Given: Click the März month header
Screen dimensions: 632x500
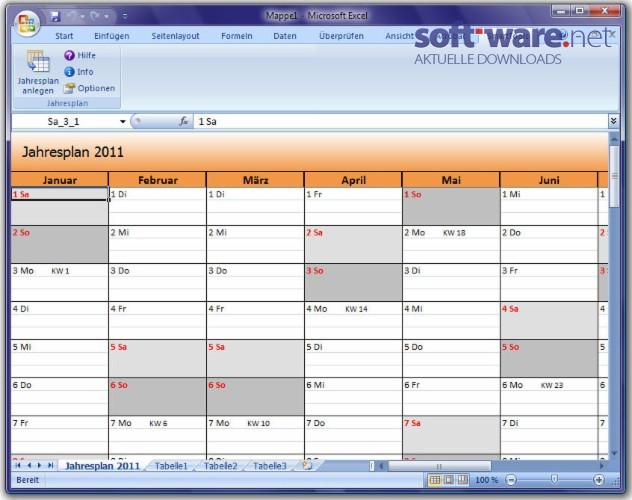Looking at the screenshot, I should tap(256, 180).
